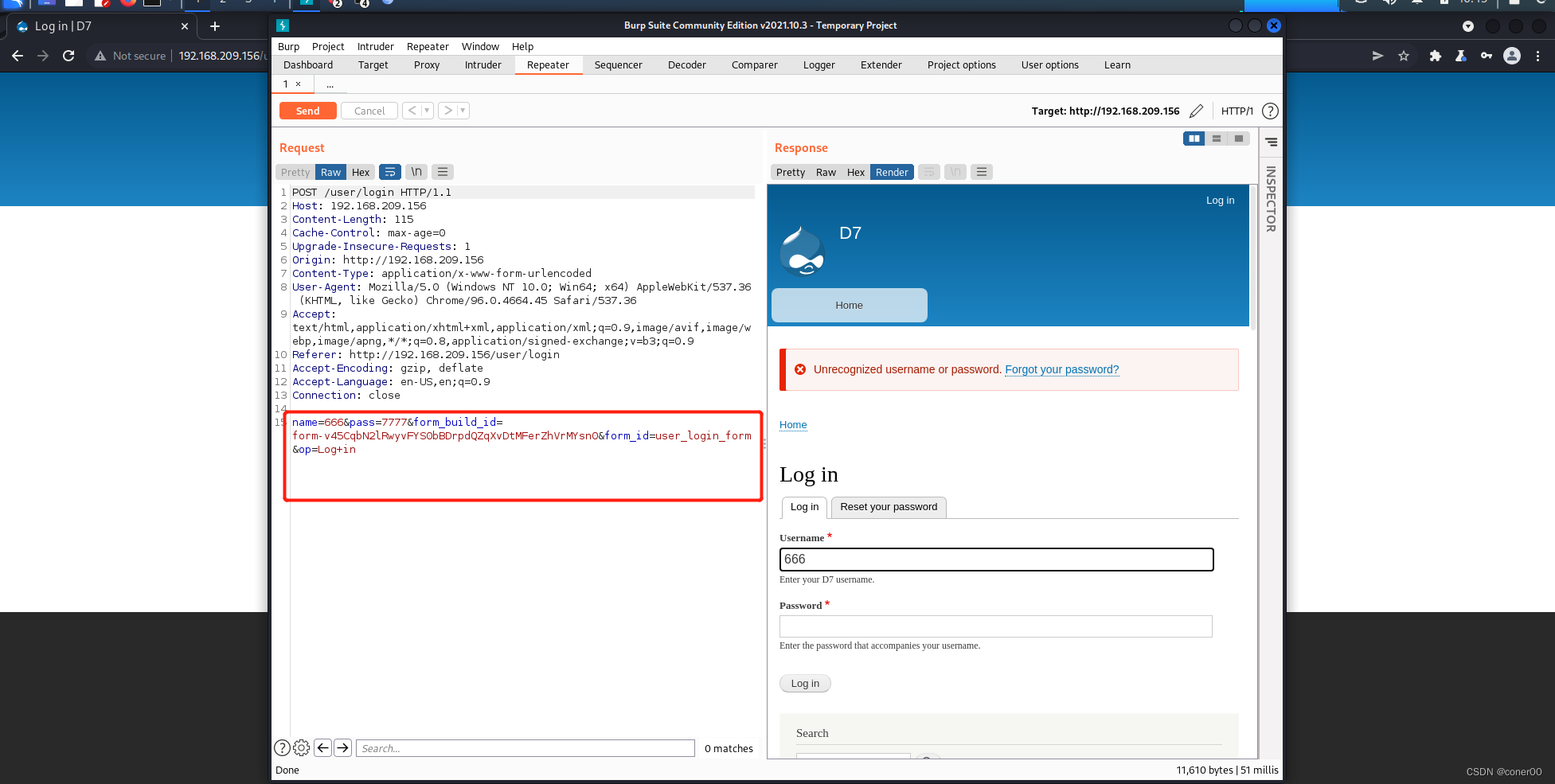This screenshot has height=784, width=1555.
Task: Switch to the Logger tab
Action: coord(819,64)
